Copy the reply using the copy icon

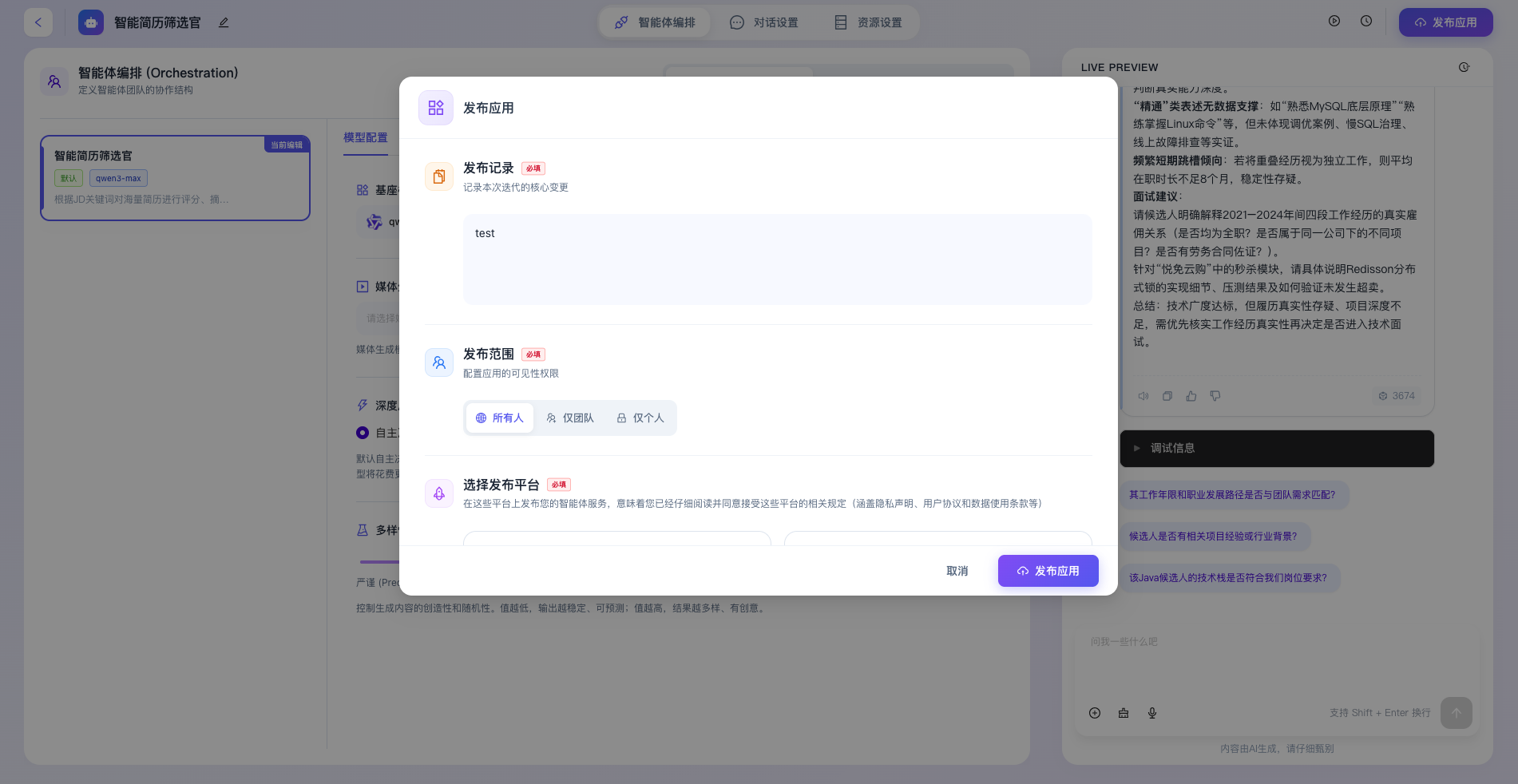1167,396
